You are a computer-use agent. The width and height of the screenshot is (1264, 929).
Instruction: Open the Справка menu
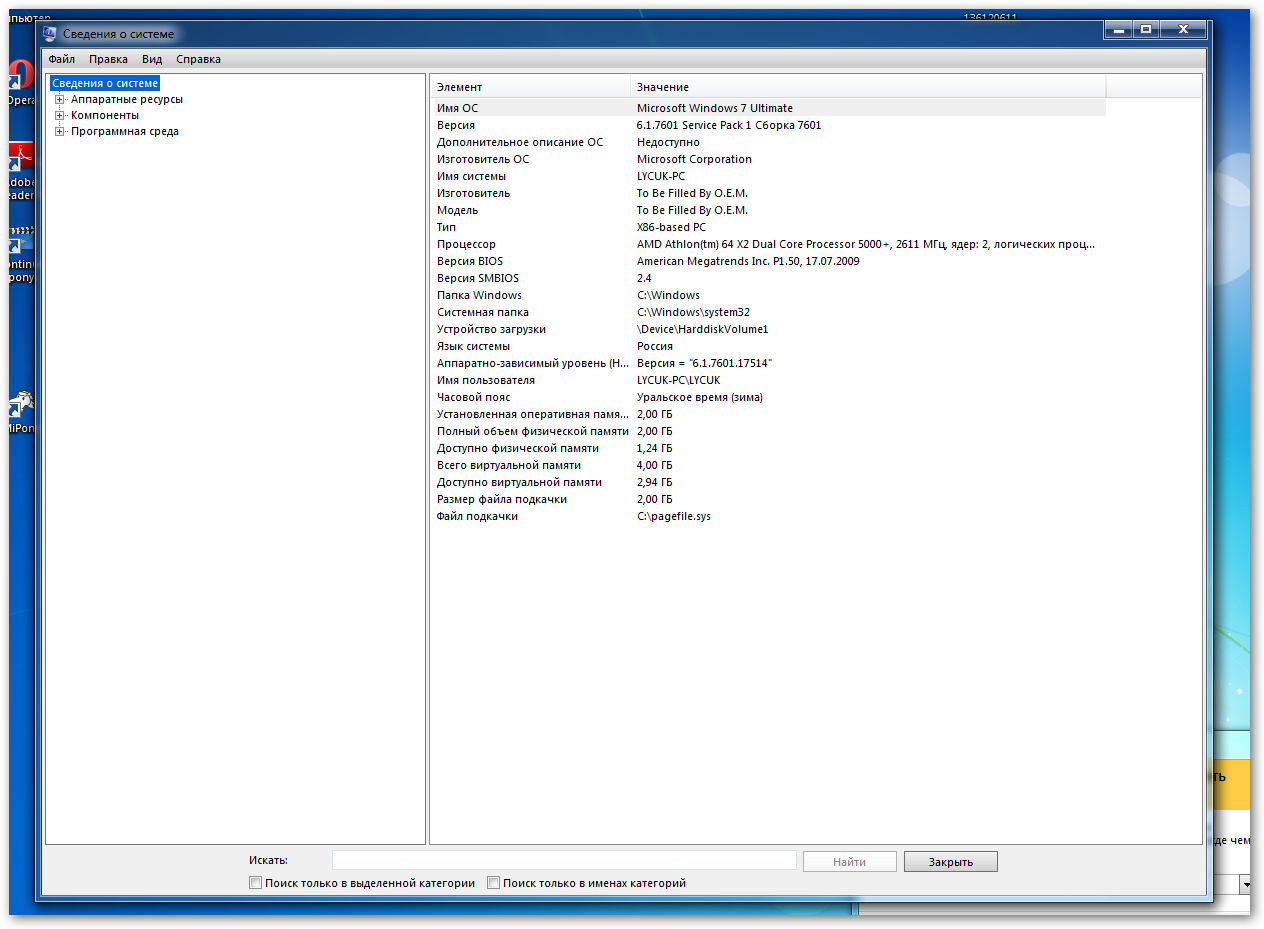198,59
